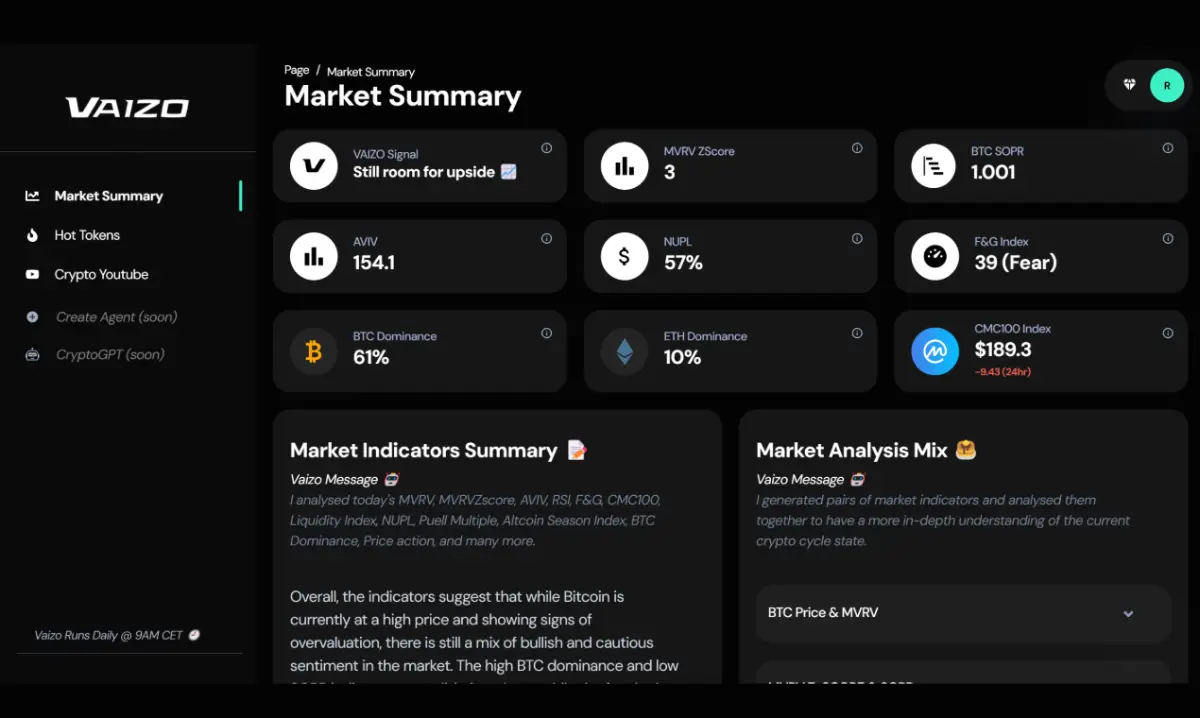
Task: View NUPL info icon details
Action: 857,239
